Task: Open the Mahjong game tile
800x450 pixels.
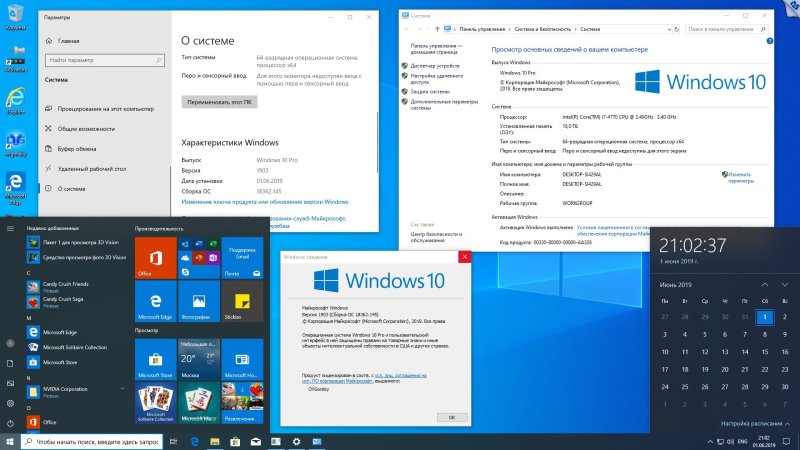Action: click(199, 403)
